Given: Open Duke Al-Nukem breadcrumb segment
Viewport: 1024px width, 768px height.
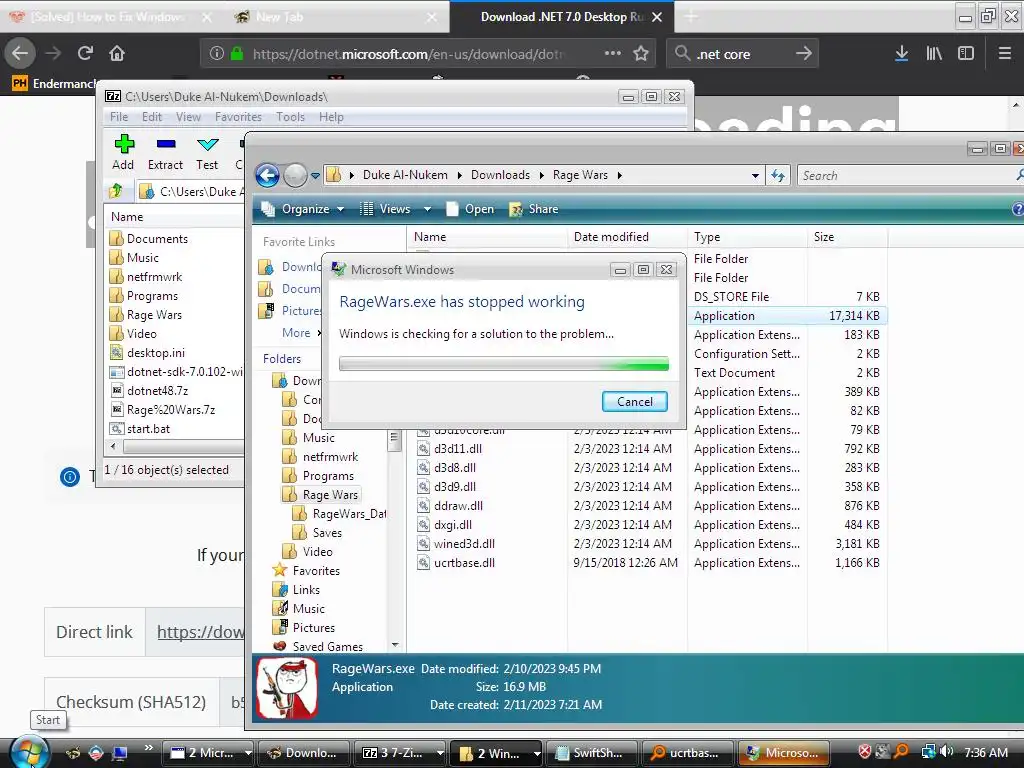Looking at the screenshot, I should click(405, 175).
